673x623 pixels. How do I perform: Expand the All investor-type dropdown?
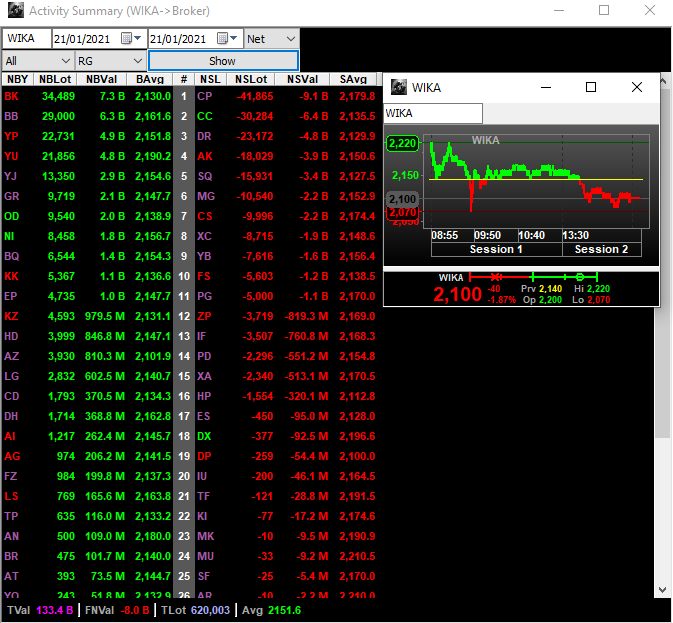(66, 61)
